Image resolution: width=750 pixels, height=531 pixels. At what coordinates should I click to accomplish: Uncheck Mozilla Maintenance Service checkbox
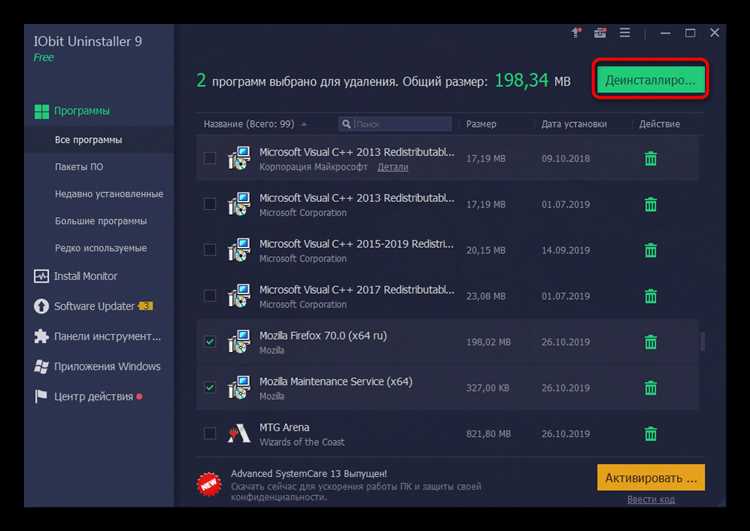point(210,388)
